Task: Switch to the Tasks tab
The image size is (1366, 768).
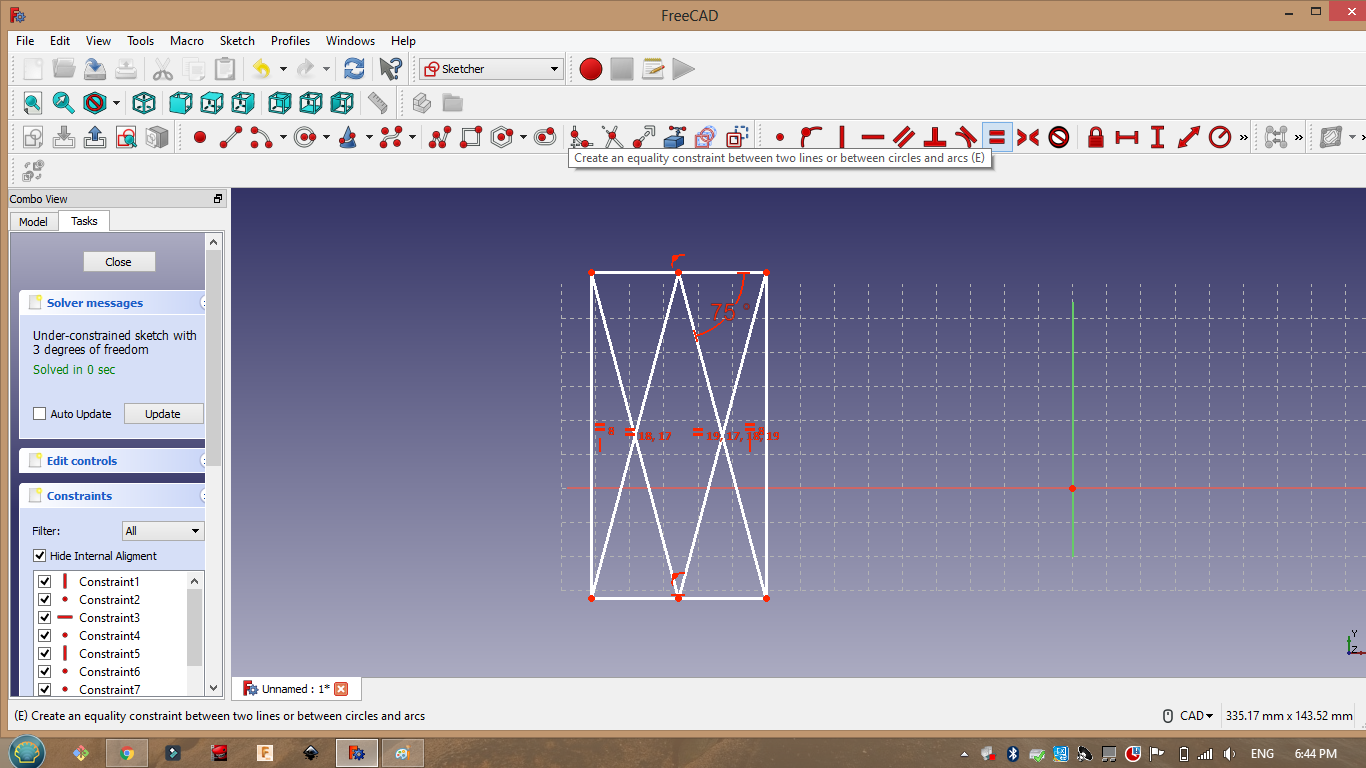Action: (84, 221)
